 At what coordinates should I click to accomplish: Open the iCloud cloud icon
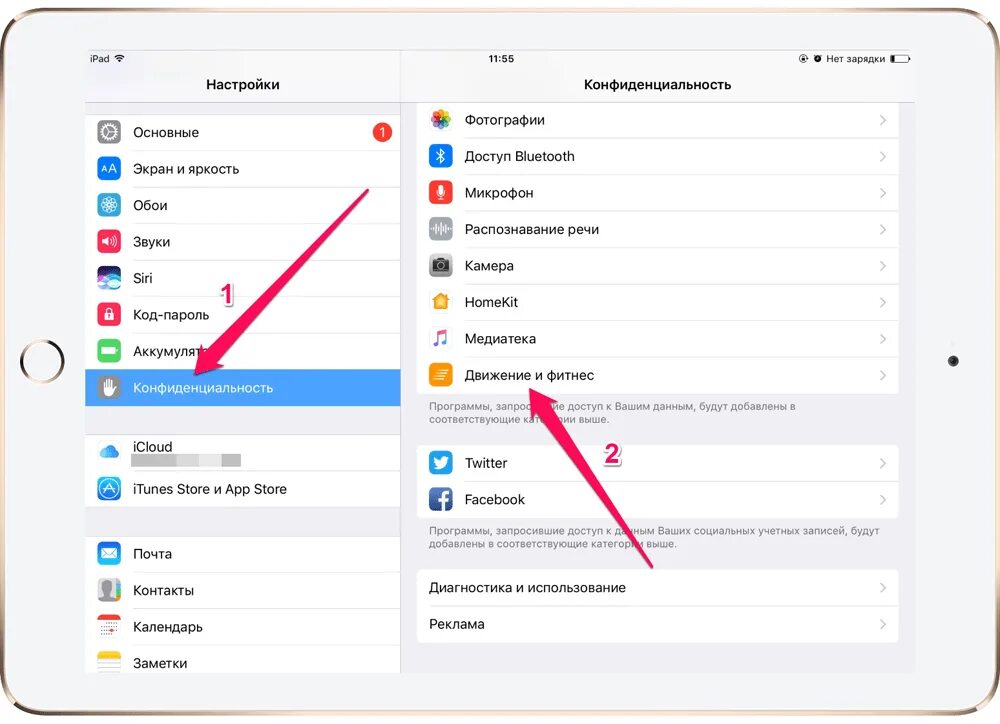click(x=109, y=452)
